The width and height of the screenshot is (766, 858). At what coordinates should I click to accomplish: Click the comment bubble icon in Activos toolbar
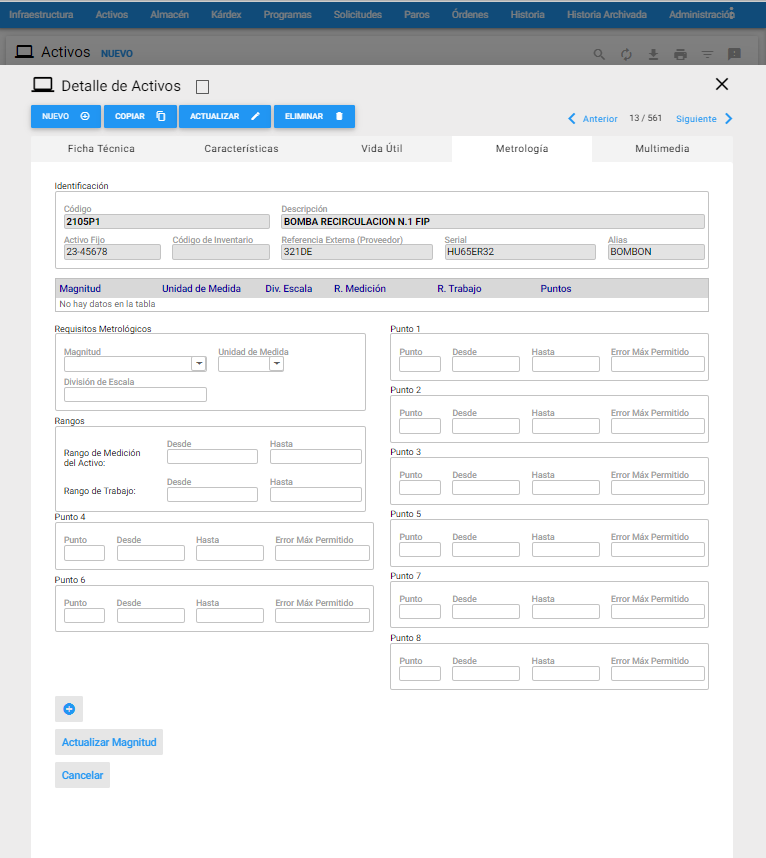click(734, 54)
